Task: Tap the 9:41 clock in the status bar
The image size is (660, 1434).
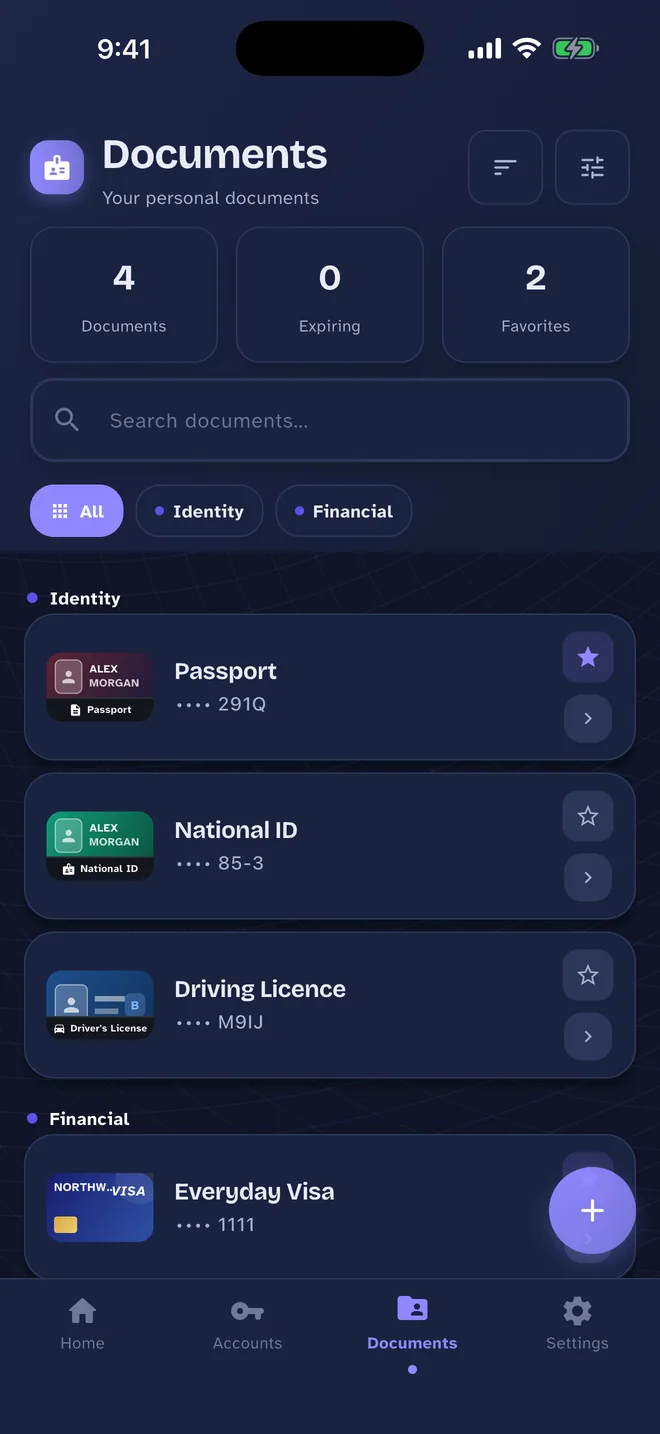Action: 124,48
